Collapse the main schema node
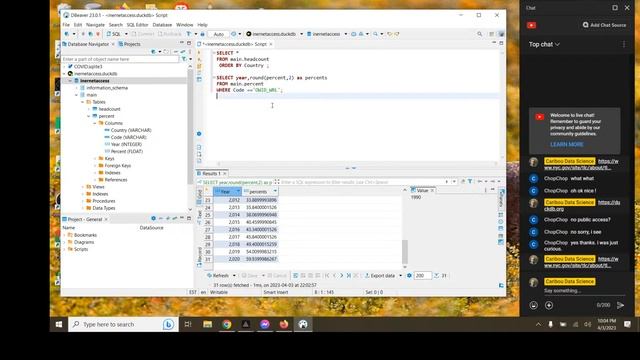 pos(76,95)
